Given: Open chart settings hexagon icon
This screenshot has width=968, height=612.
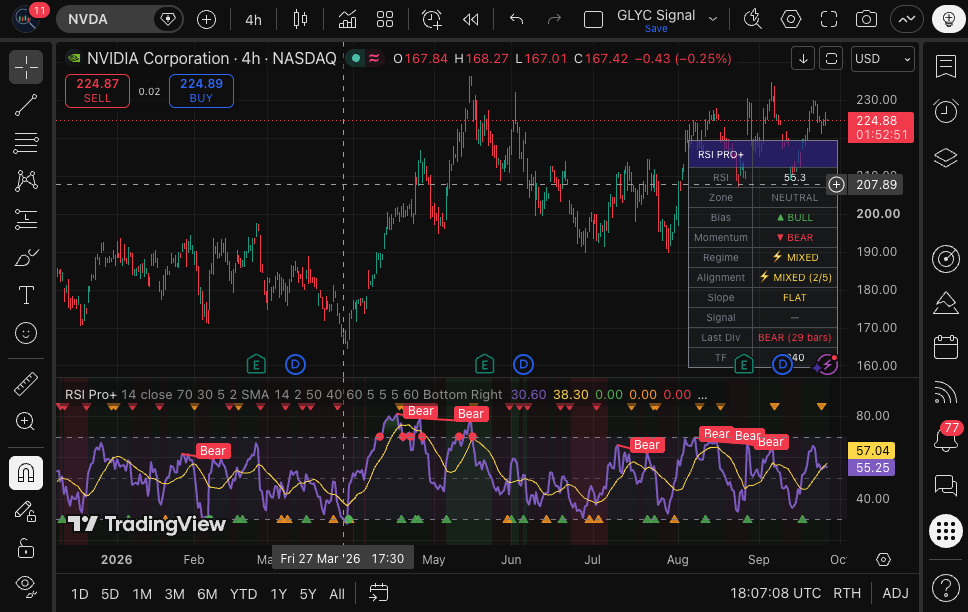Looking at the screenshot, I should [x=791, y=19].
